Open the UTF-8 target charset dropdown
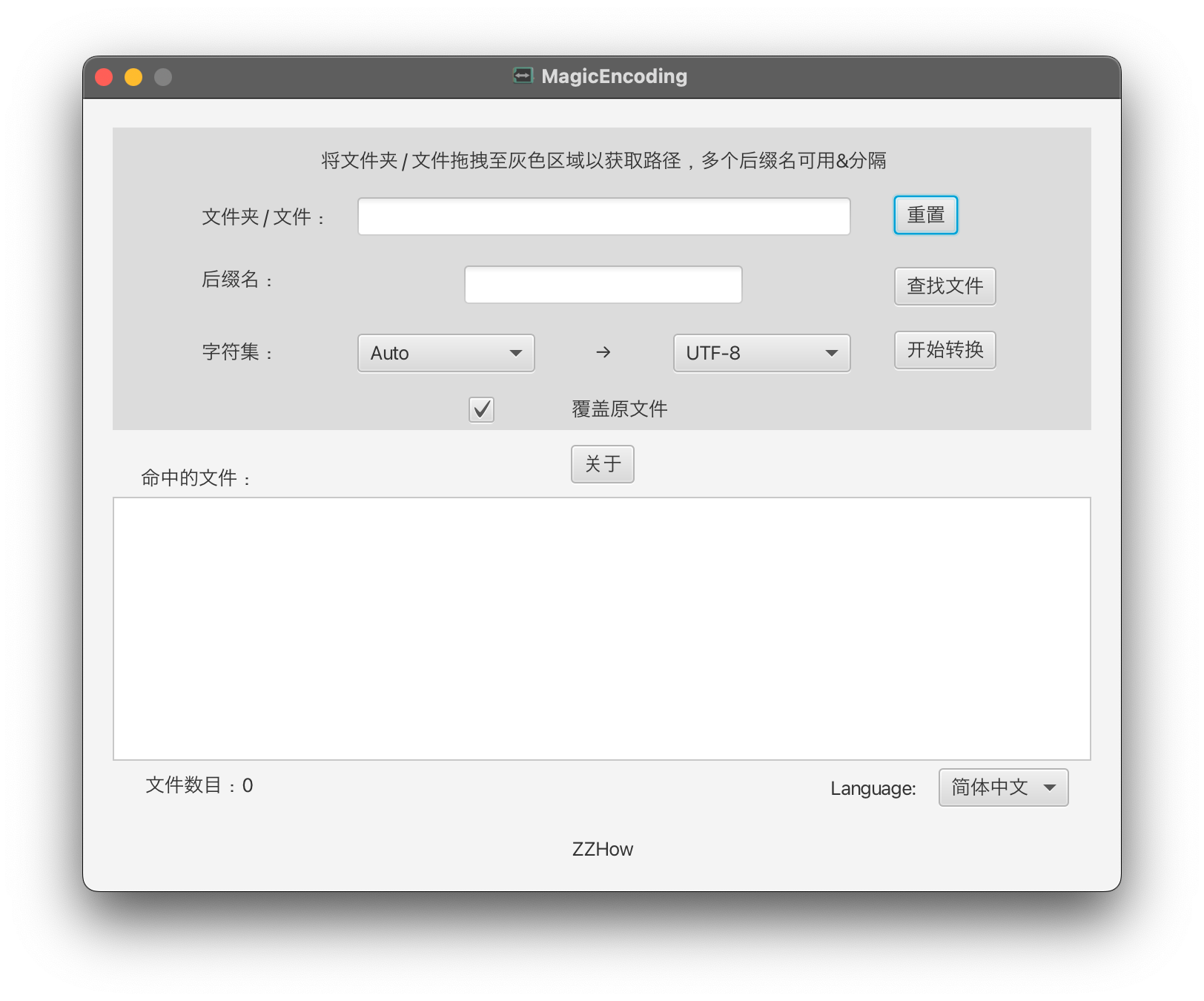1204x1001 pixels. coord(761,353)
